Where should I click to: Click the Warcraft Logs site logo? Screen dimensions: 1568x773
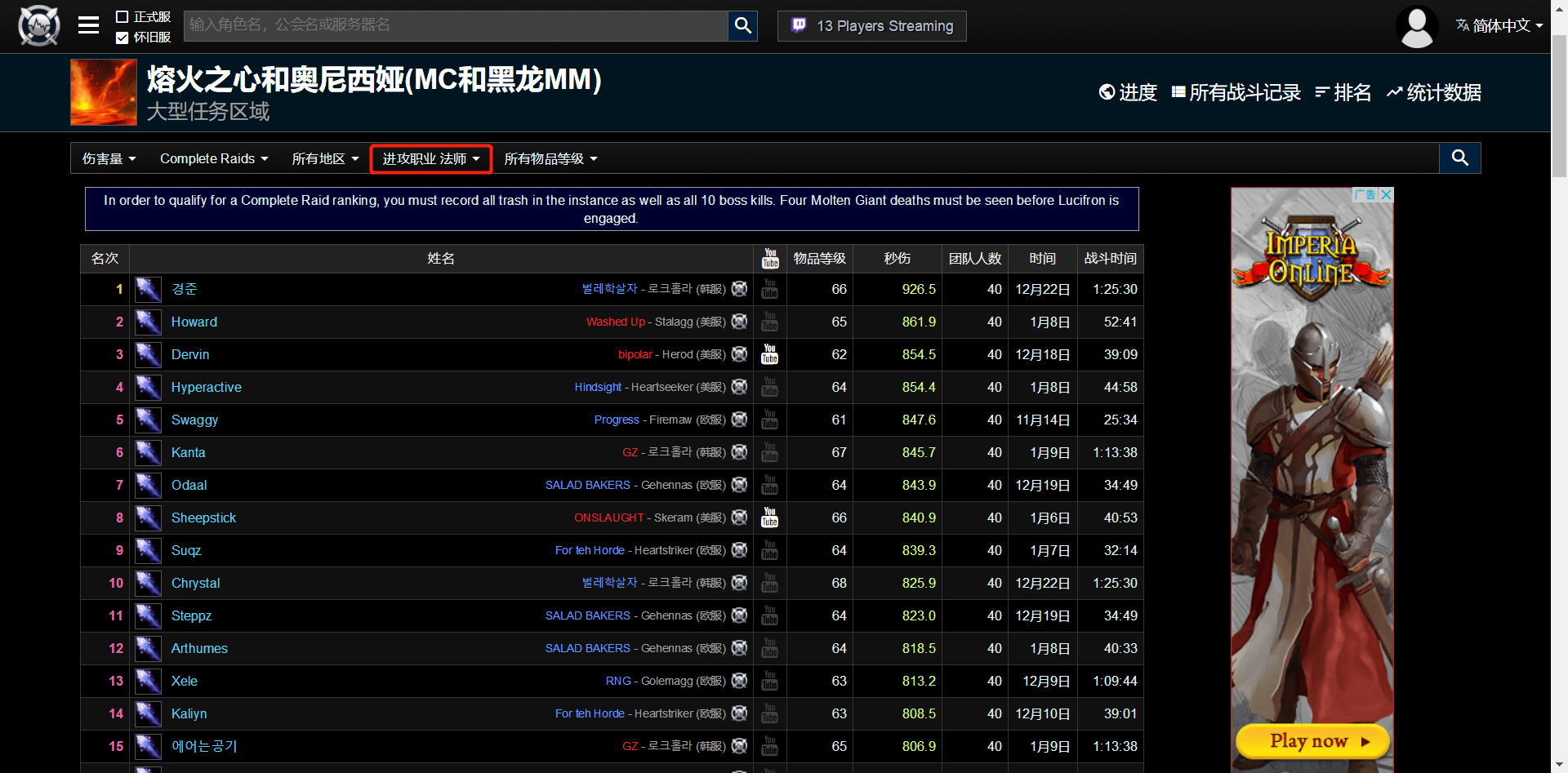pyautogui.click(x=38, y=25)
